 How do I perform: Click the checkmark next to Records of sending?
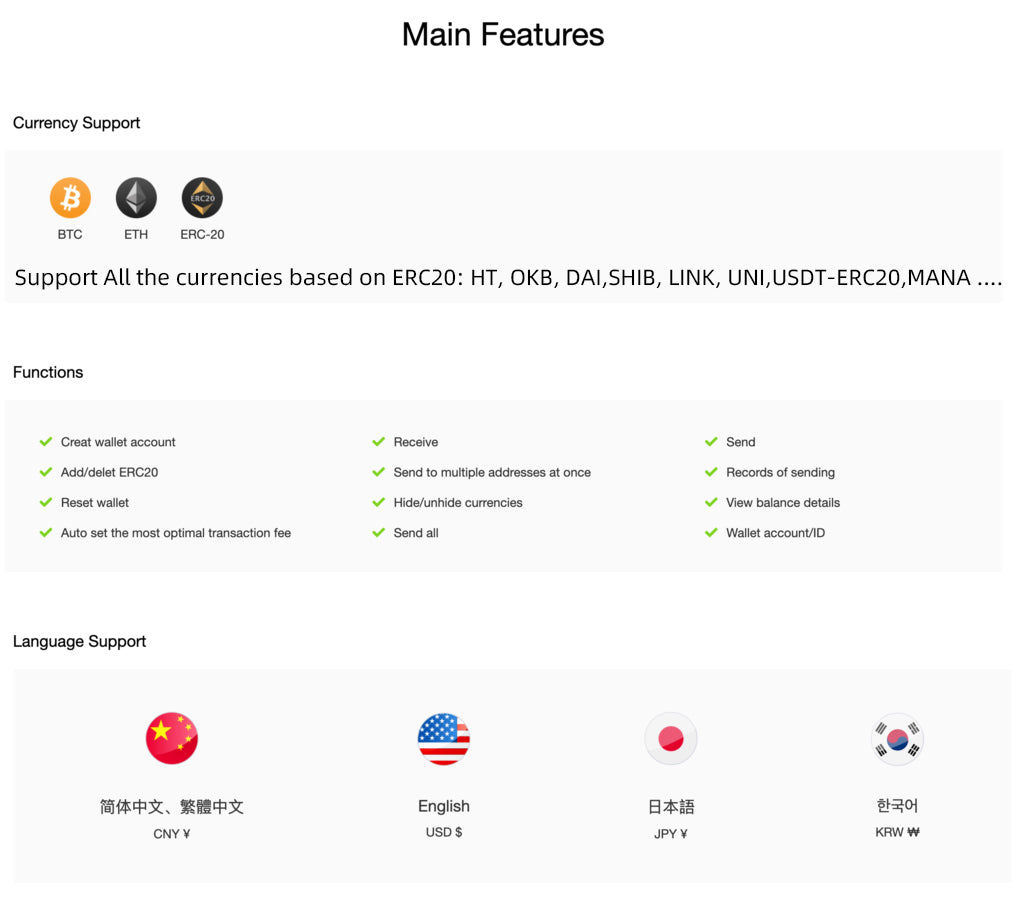(x=711, y=472)
